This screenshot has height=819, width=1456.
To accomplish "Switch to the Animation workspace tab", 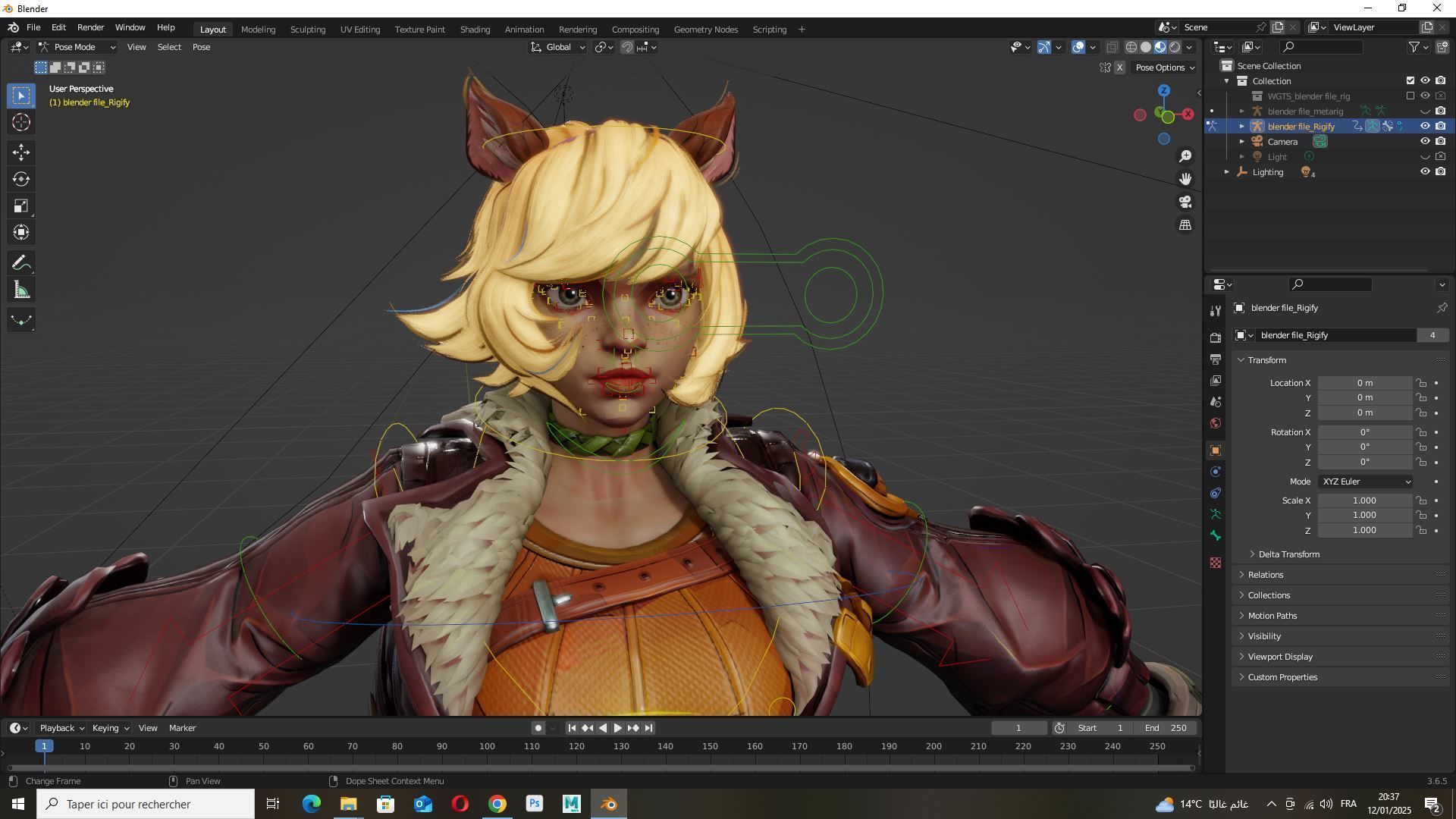I will coord(524,30).
